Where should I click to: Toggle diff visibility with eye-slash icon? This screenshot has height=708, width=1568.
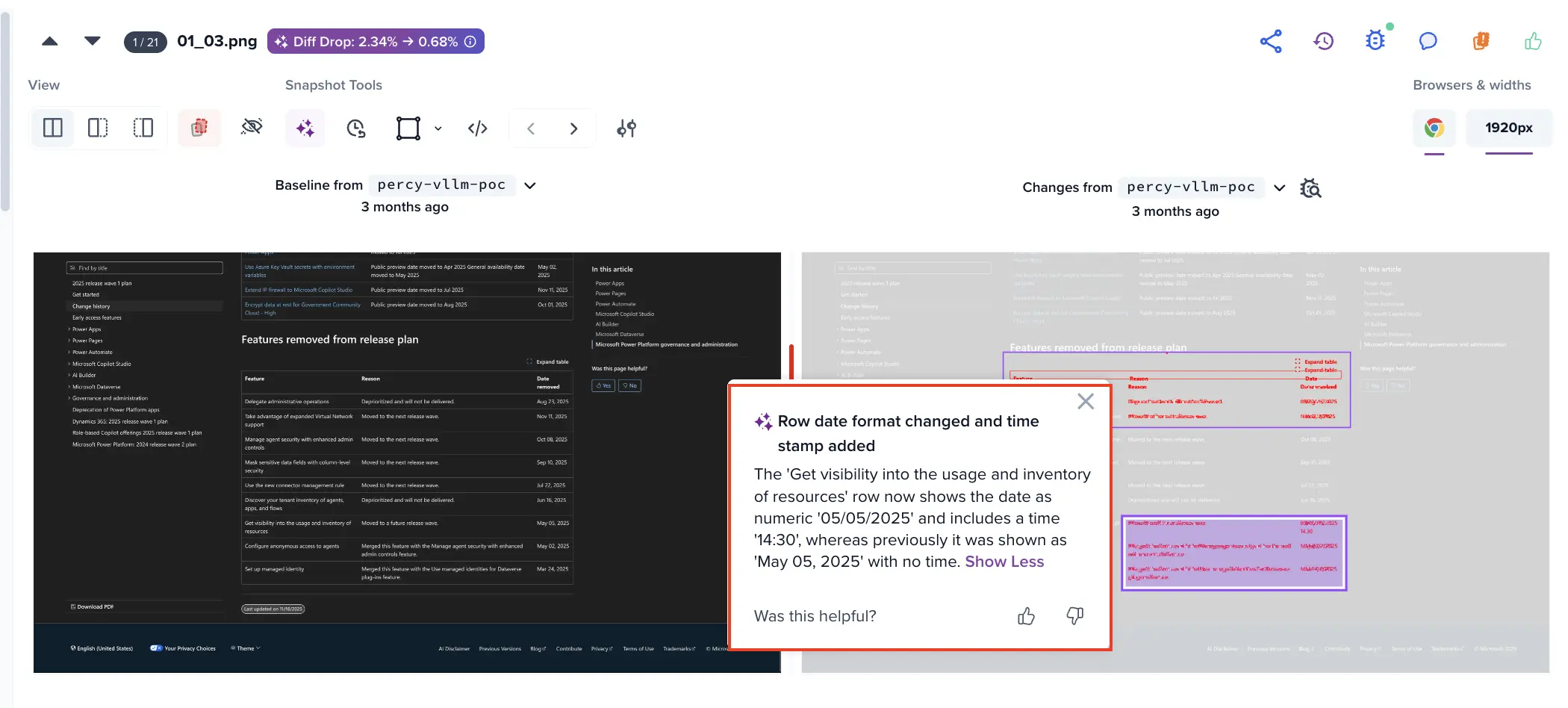(x=252, y=128)
